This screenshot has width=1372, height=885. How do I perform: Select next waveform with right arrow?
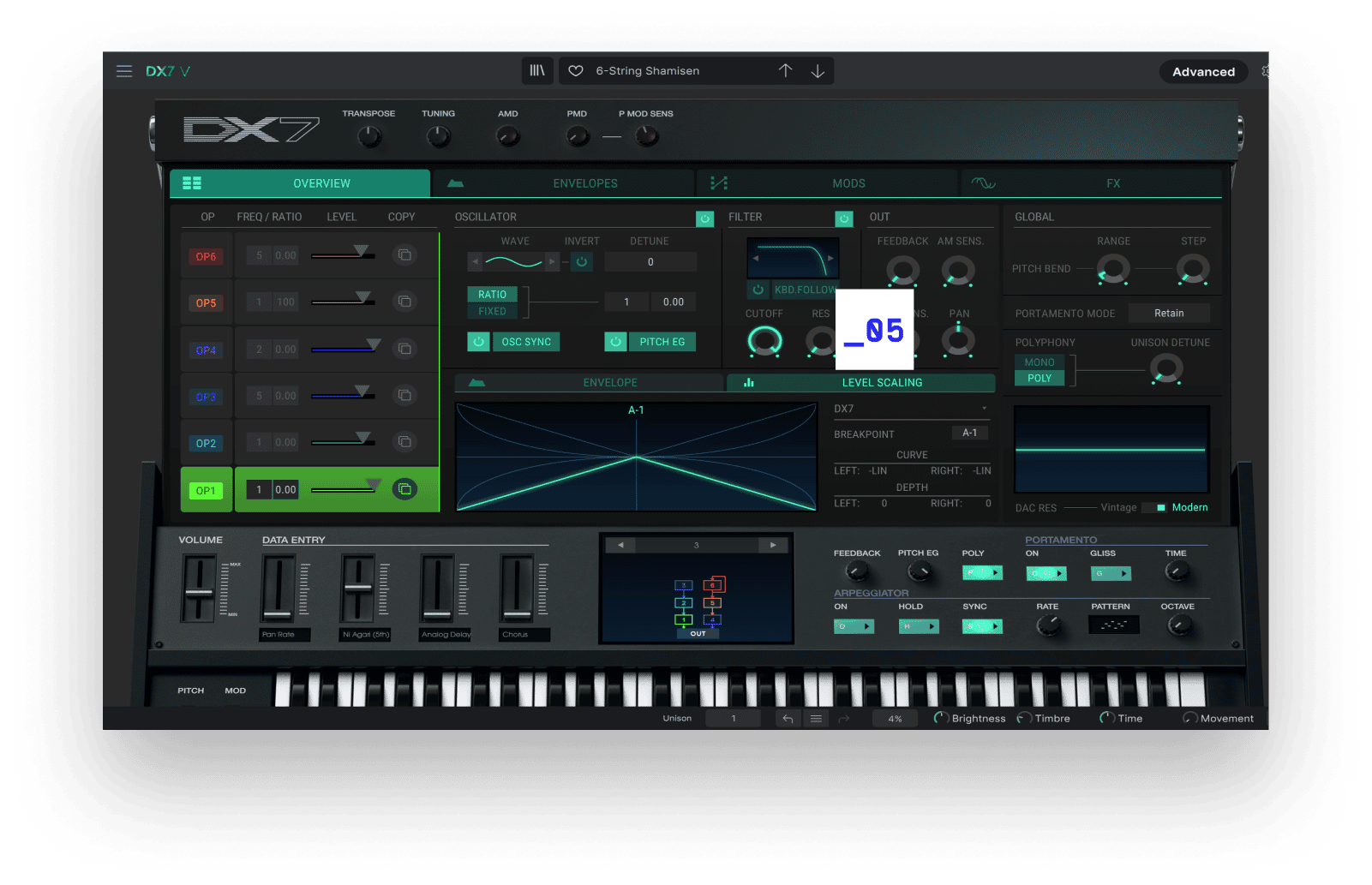(552, 261)
